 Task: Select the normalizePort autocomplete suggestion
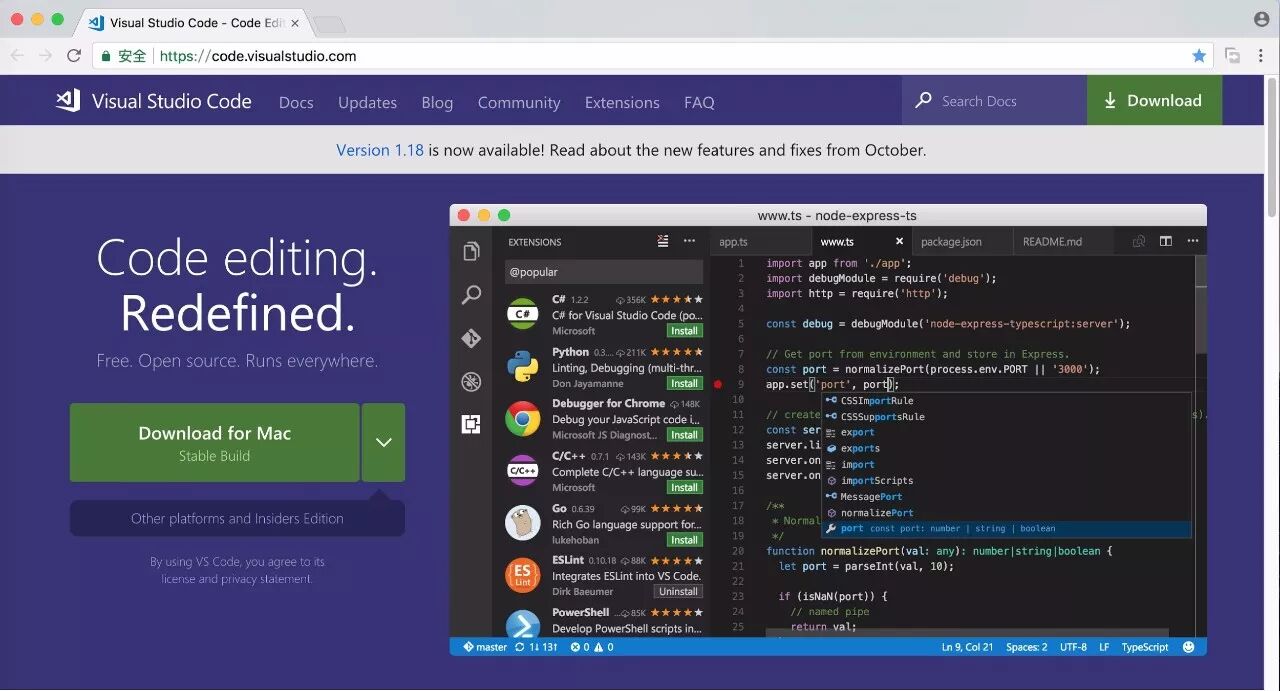pyautogui.click(x=1006, y=513)
